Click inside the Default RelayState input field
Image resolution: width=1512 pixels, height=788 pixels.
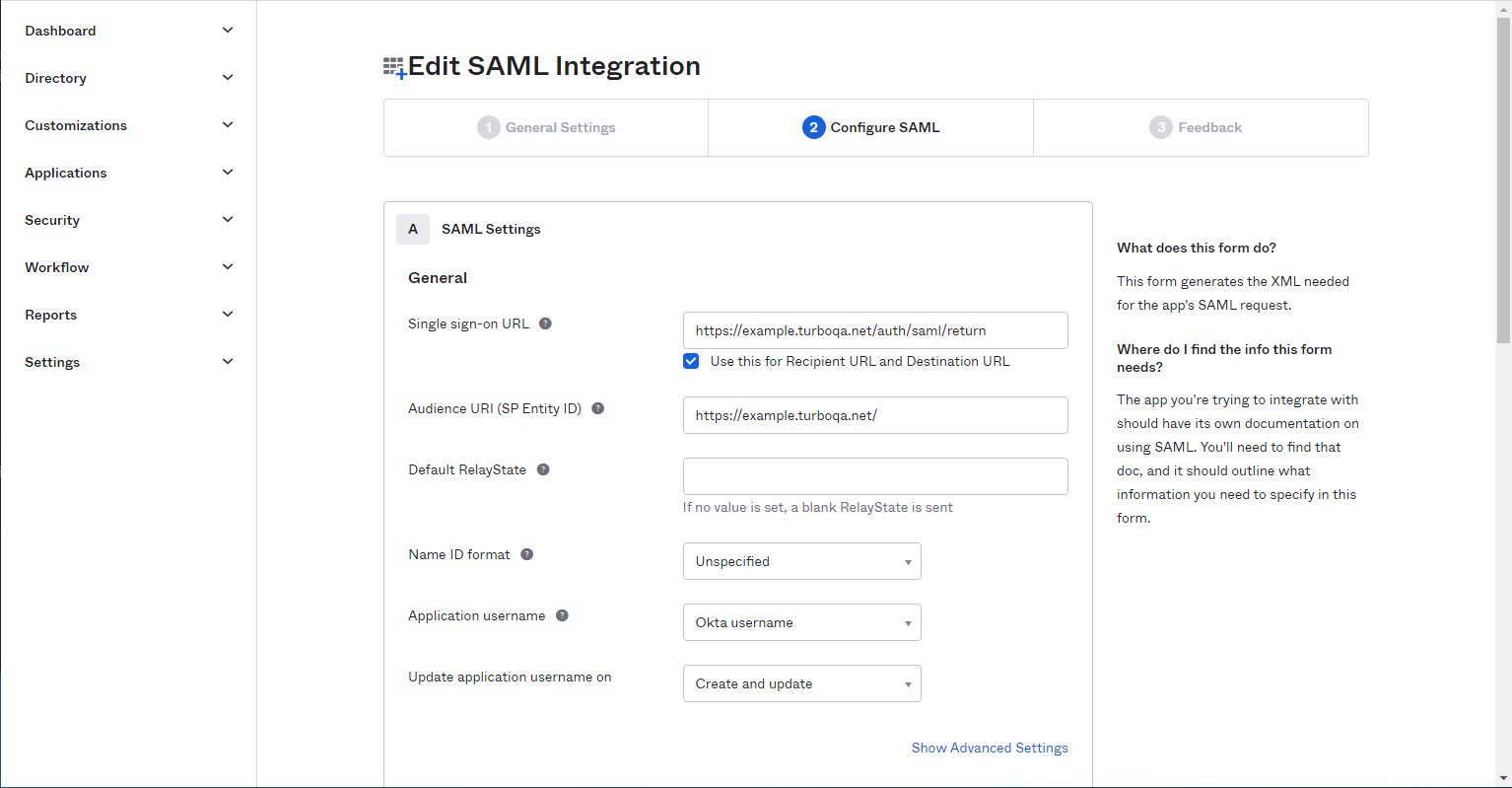click(x=875, y=476)
